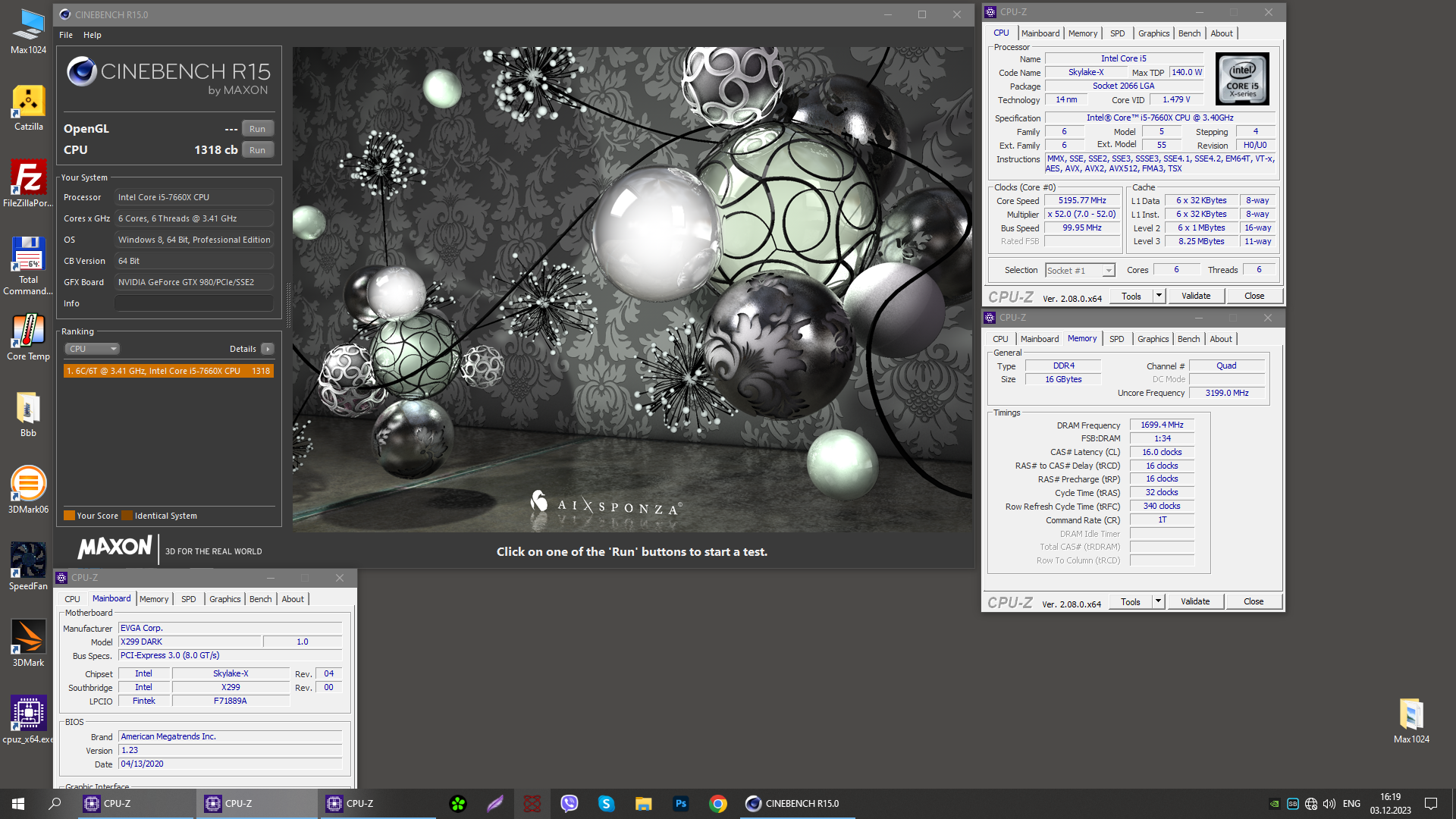Open SpeedFan desktop icon
1456x819 pixels.
tap(28, 567)
